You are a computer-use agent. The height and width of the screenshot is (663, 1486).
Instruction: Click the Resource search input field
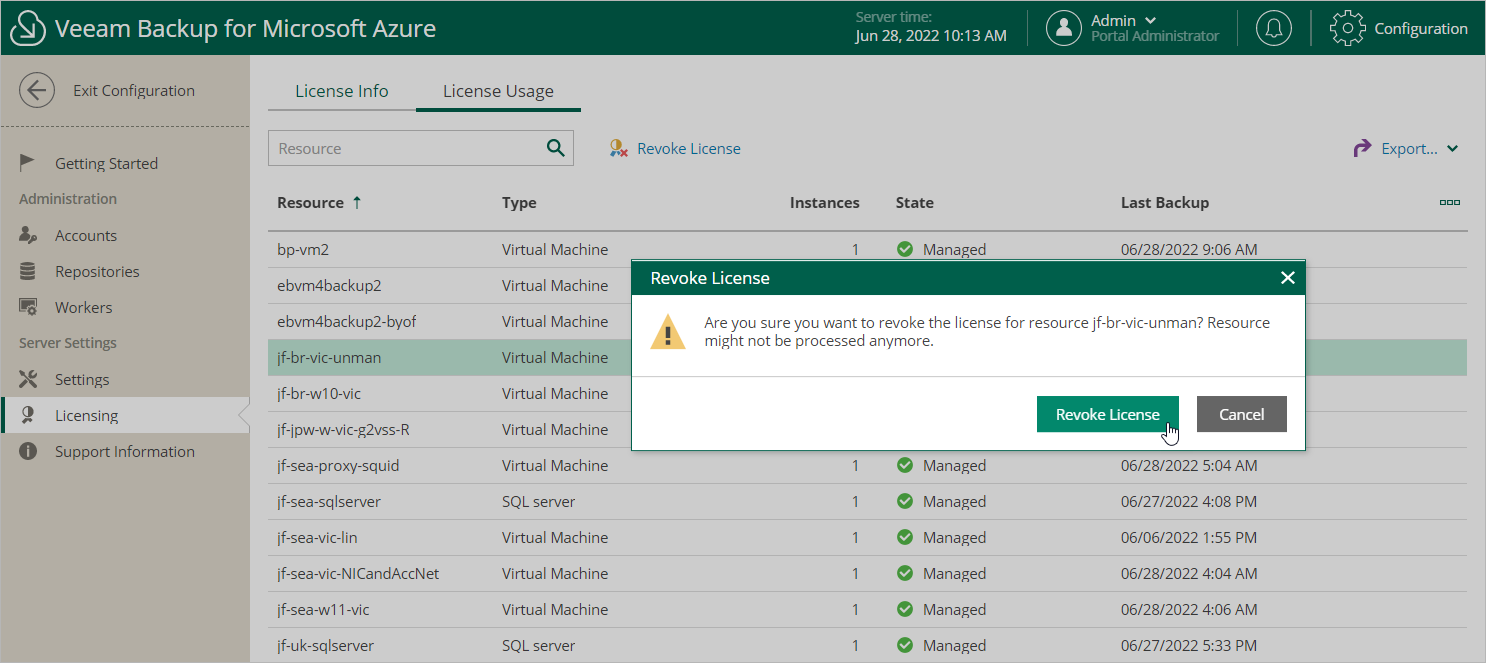[405, 148]
